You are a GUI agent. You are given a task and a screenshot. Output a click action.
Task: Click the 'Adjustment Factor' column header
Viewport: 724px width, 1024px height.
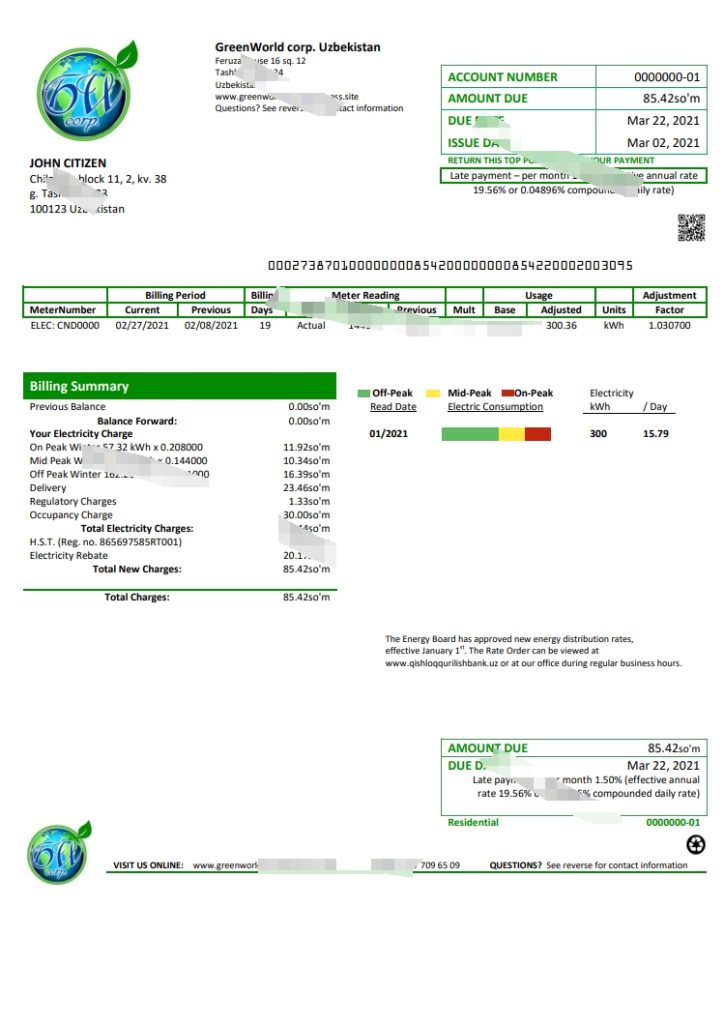click(x=669, y=302)
